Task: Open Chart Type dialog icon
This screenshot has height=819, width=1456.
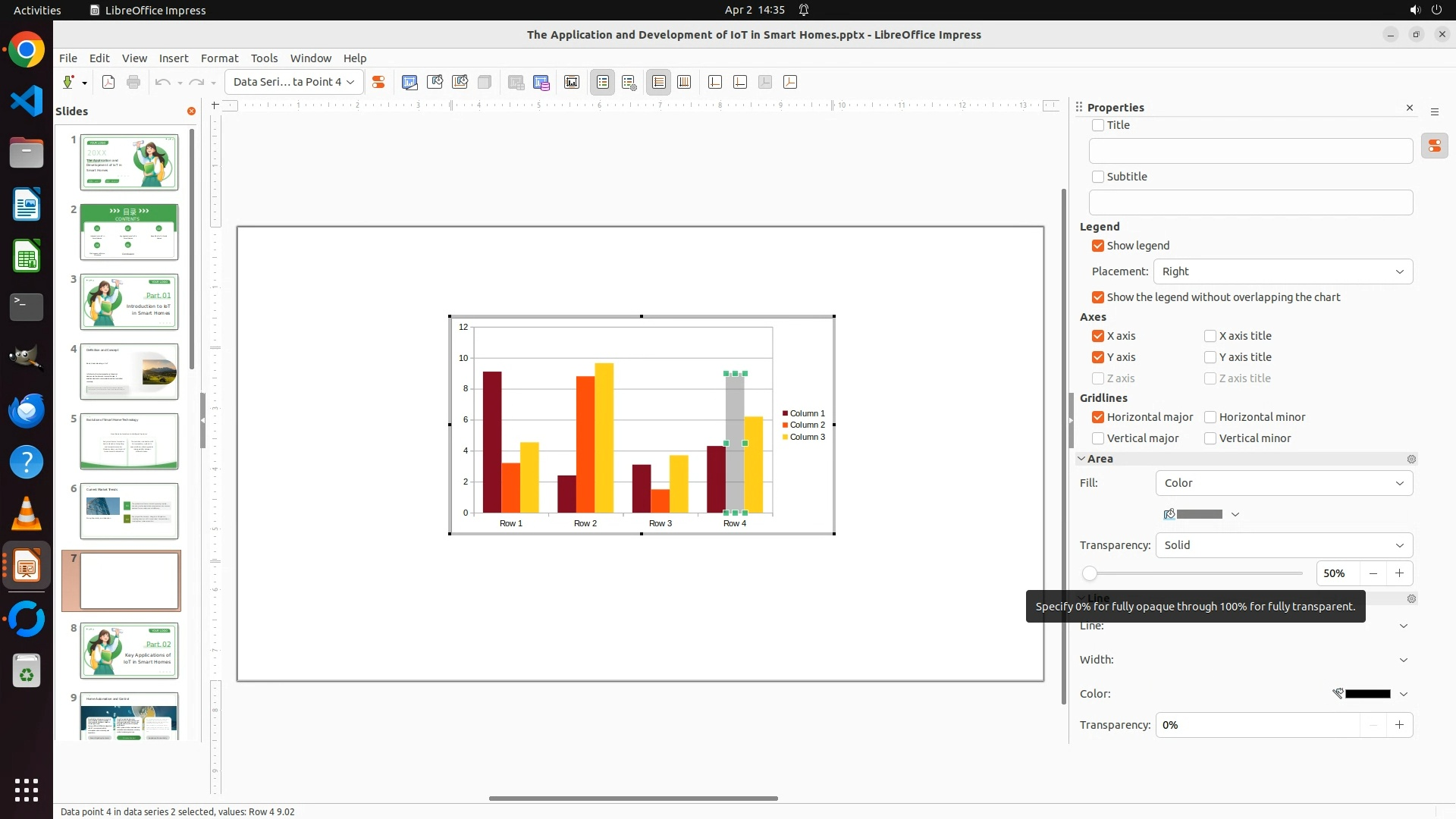Action: tap(409, 82)
